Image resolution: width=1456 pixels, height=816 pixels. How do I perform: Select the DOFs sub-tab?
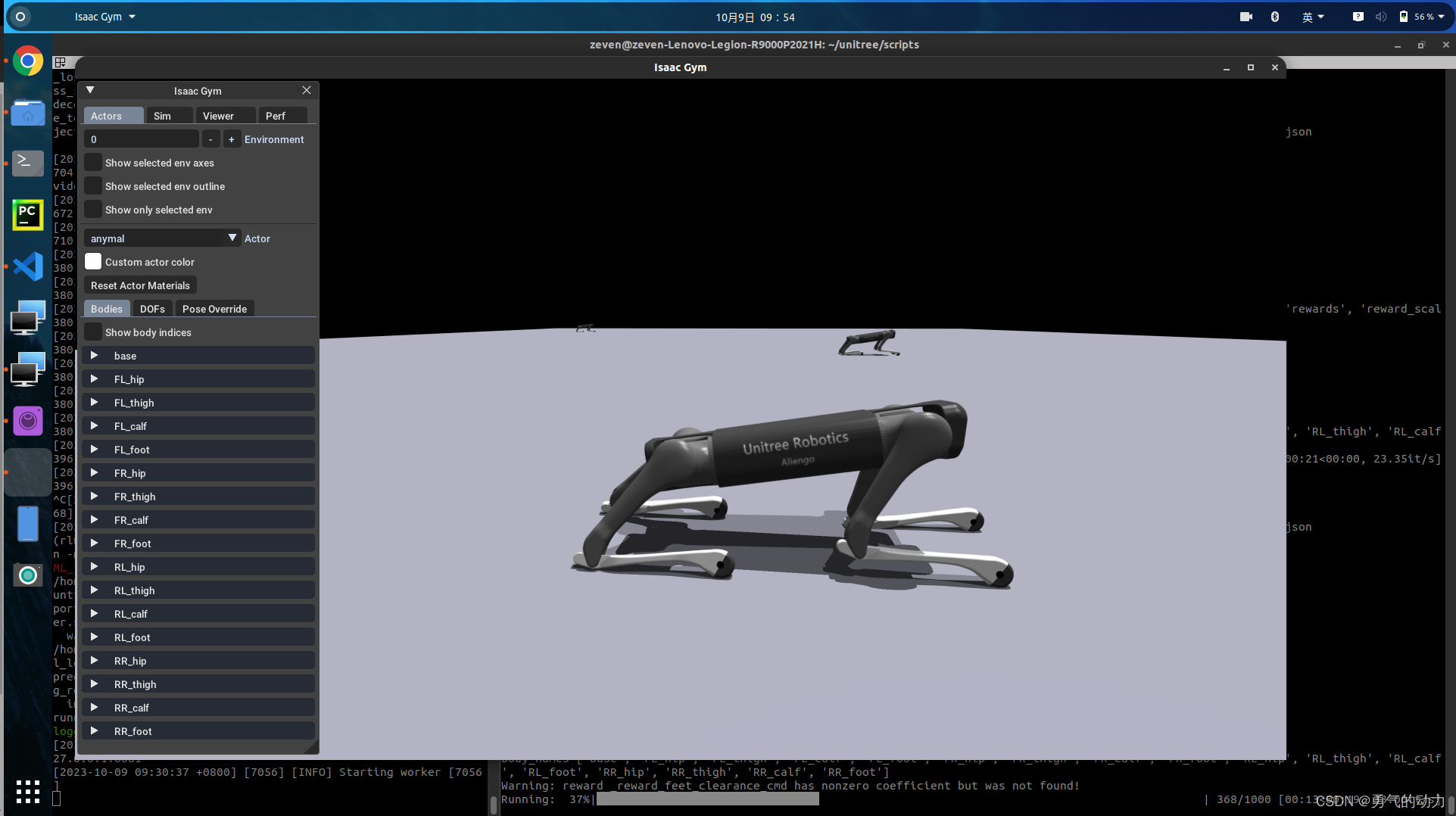[152, 309]
